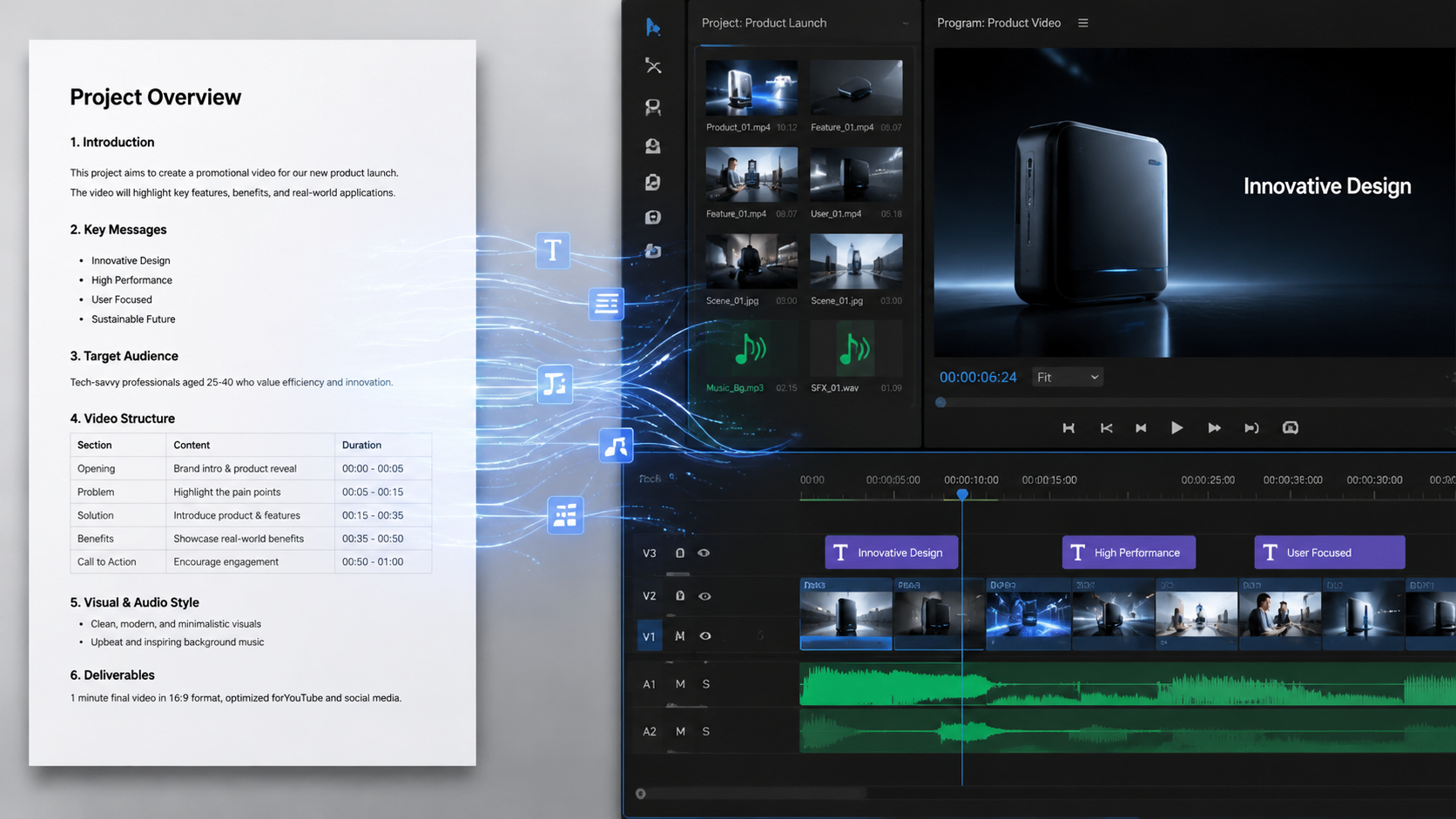
Task: Click the program monitor scrub handle
Action: click(940, 402)
